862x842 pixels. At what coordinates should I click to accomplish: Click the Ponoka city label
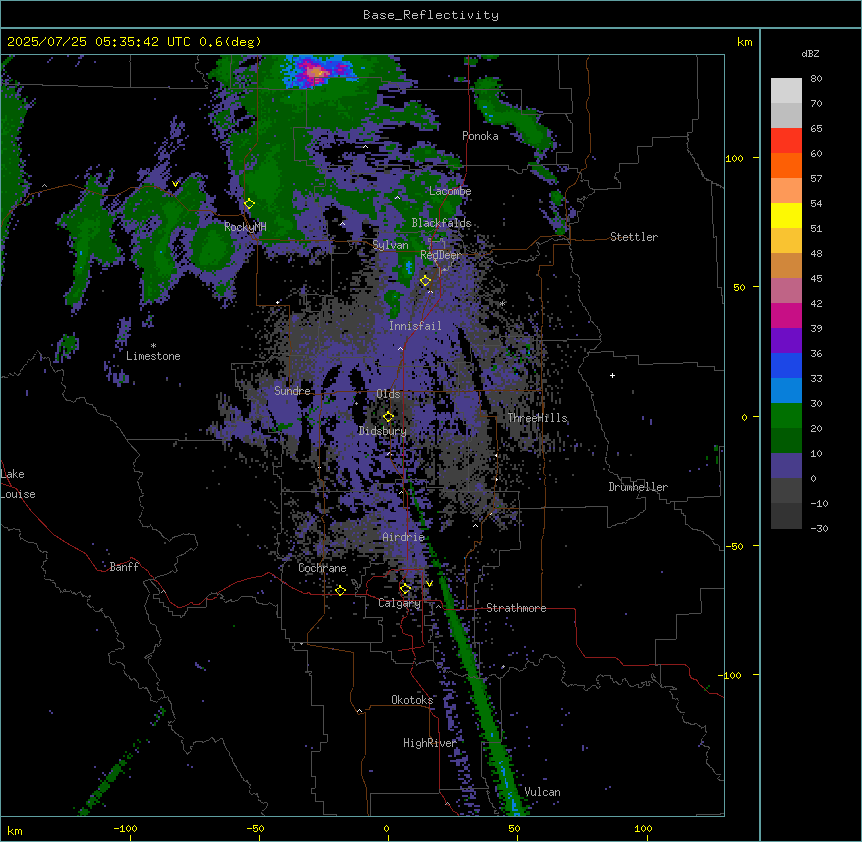click(480, 136)
